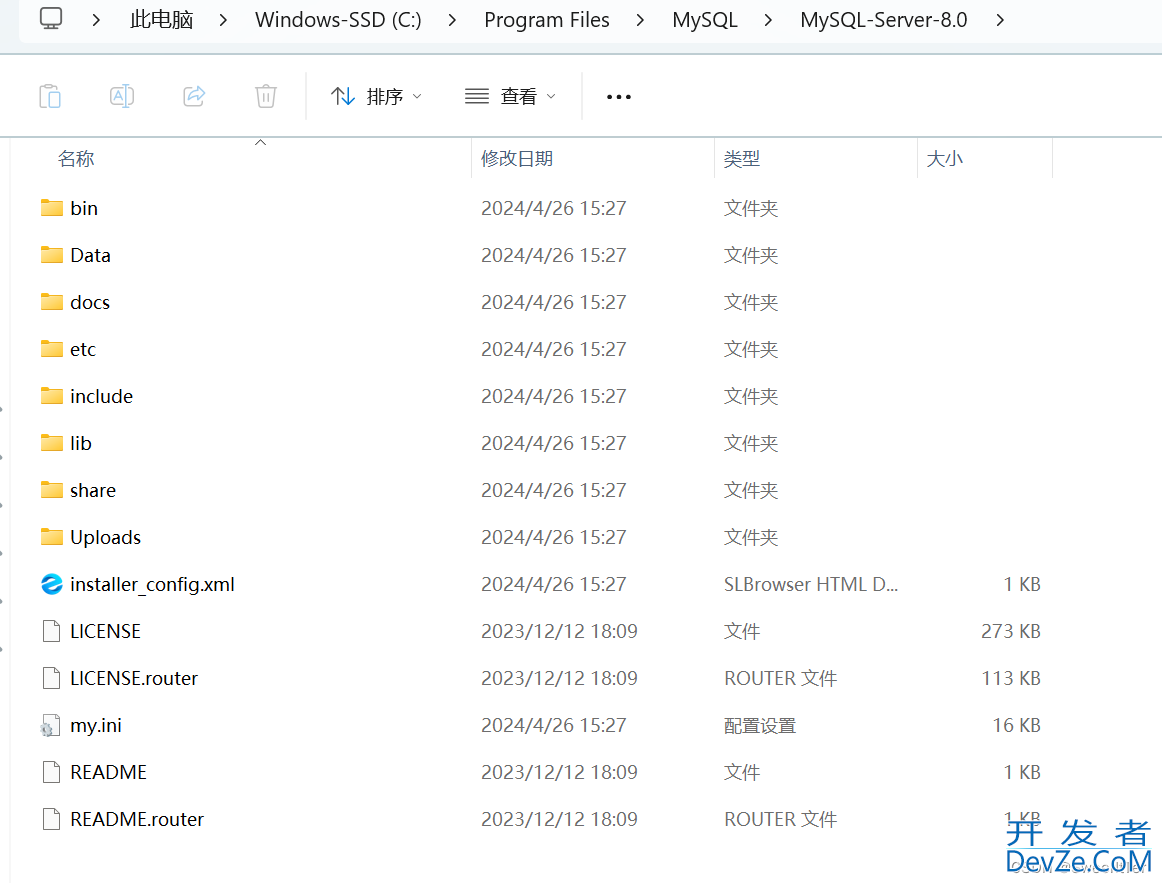Expand chevron after Windows-SSD (C:) in path
The image size is (1162, 883).
[x=452, y=20]
